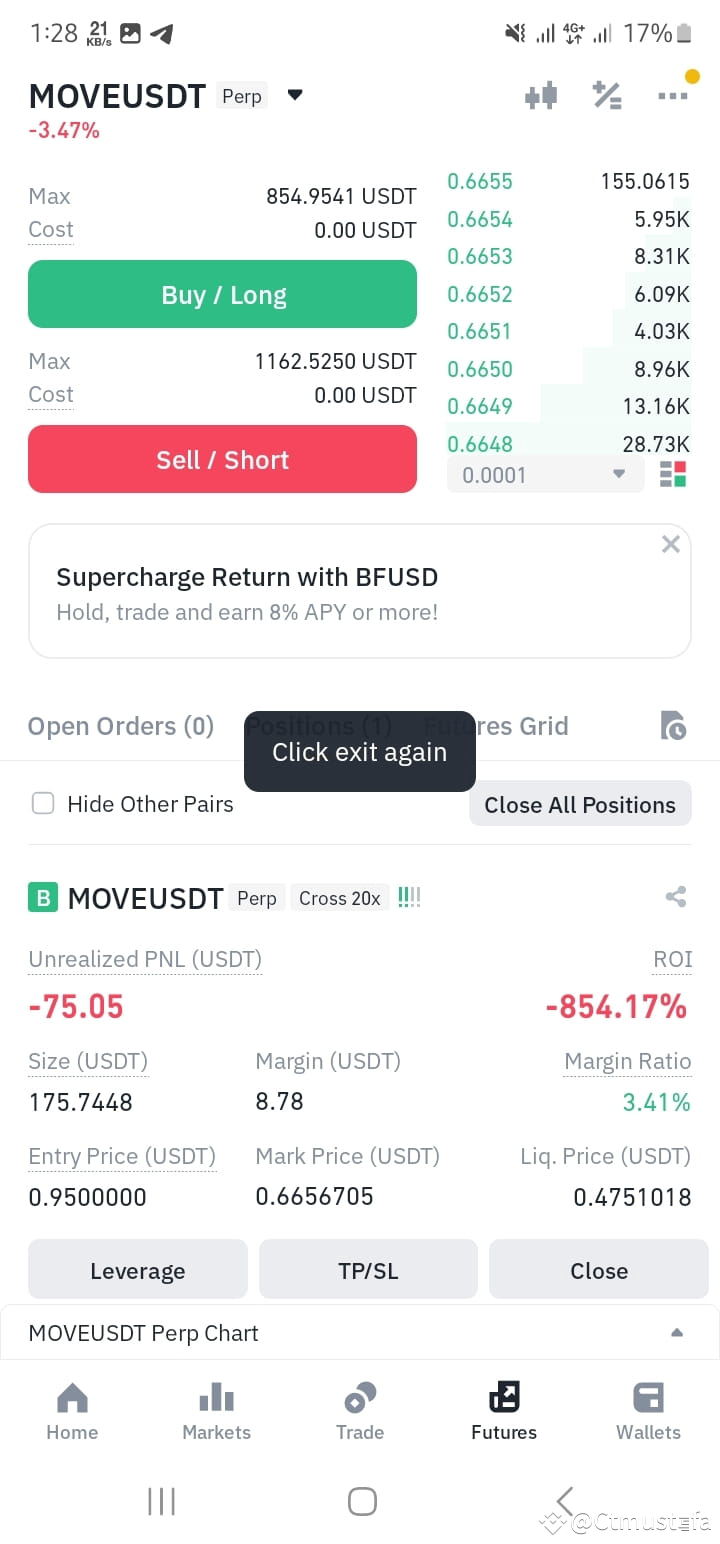Dismiss the BFUSD promotion banner
This screenshot has height=1544, width=720.
tap(671, 544)
